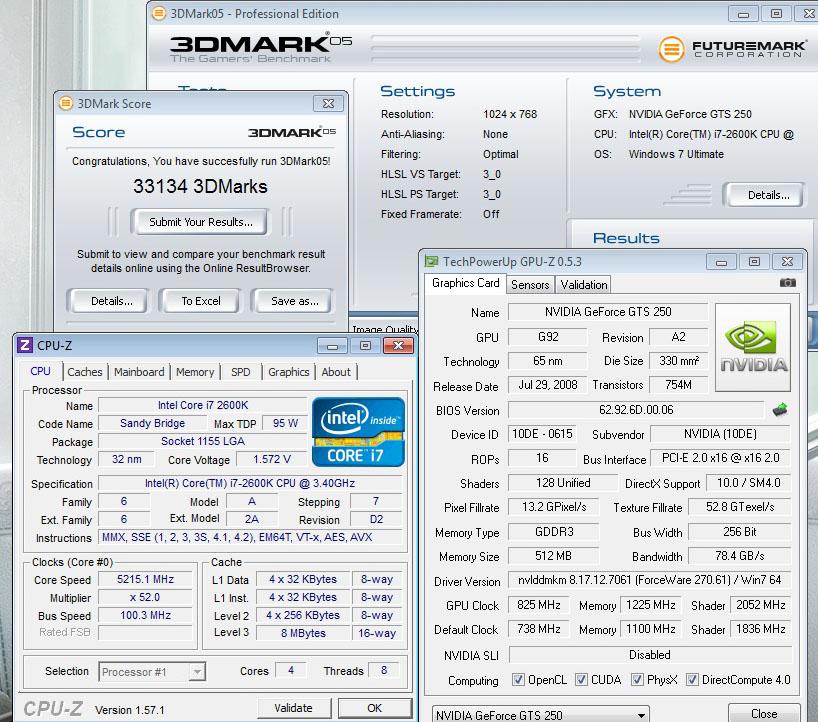Click the Specification field i7-2600K @ 3.40GHz

(250, 484)
